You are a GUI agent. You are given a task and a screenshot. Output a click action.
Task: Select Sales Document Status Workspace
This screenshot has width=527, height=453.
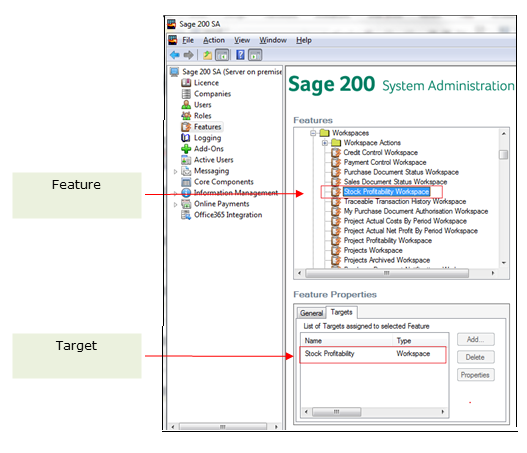point(395,182)
